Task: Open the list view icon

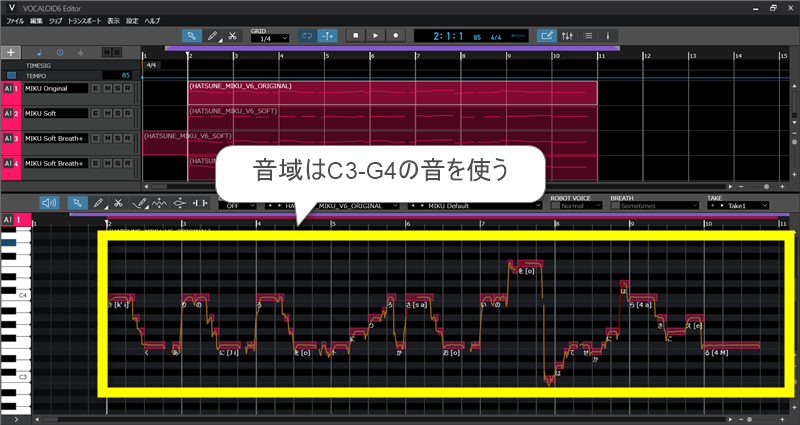Action: point(588,36)
